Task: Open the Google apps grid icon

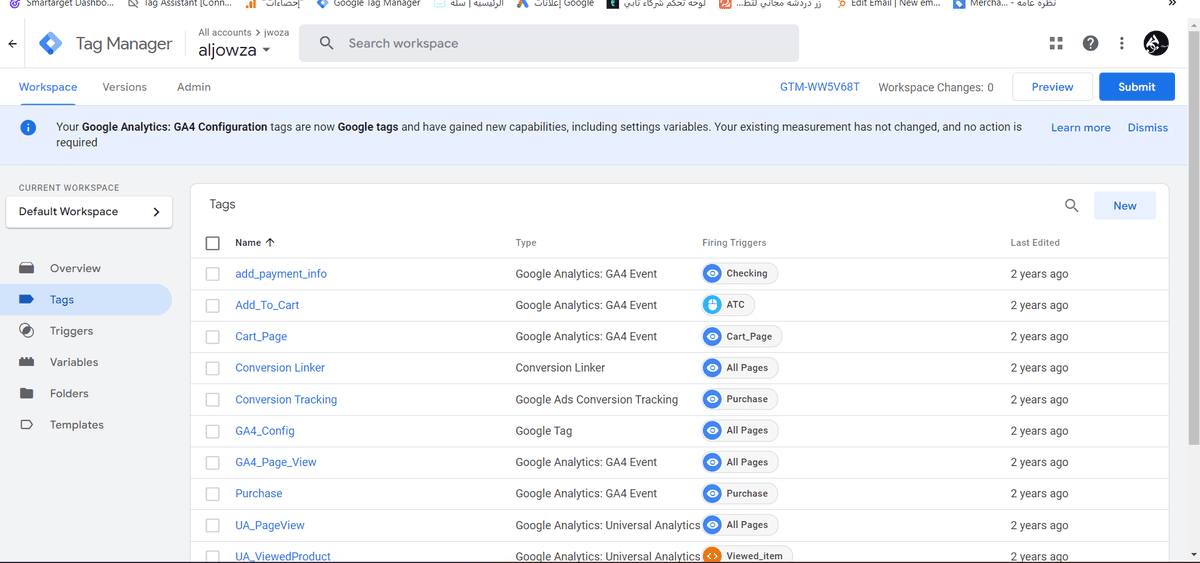Action: pyautogui.click(x=1056, y=43)
